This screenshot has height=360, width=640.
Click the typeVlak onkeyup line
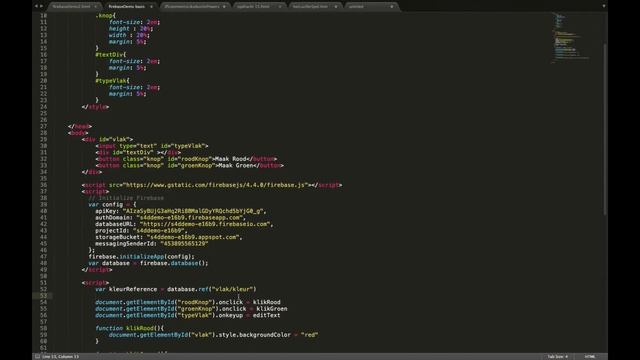point(188,316)
